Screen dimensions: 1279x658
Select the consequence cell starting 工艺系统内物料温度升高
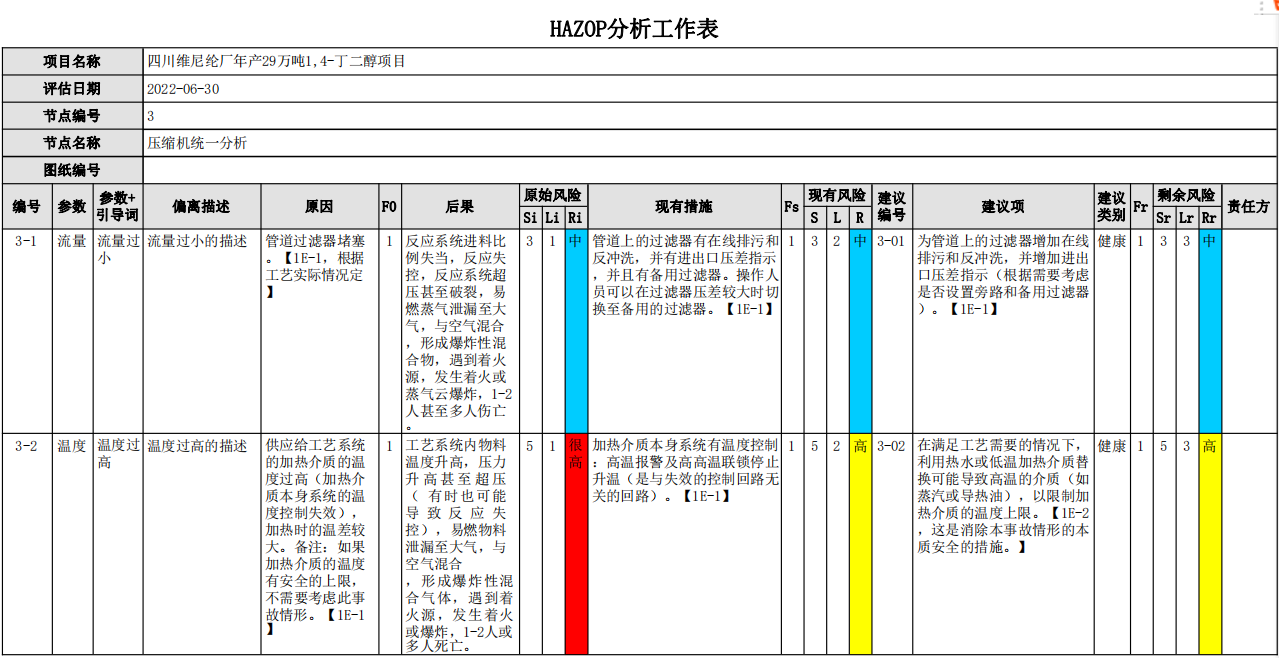click(x=460, y=544)
